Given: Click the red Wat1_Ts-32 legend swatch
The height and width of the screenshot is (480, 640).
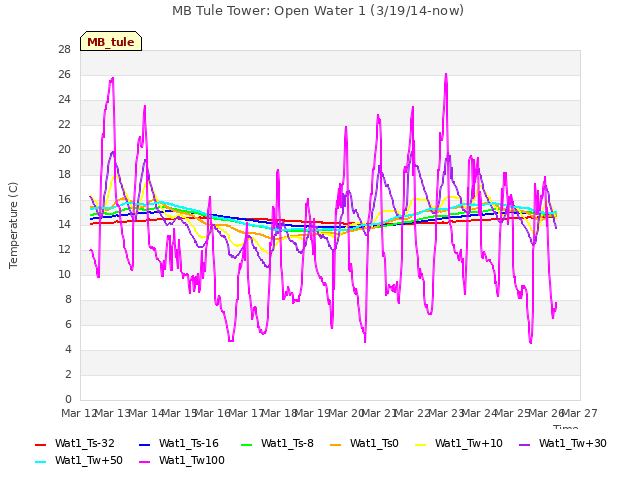Looking at the screenshot, I should click(40, 444).
